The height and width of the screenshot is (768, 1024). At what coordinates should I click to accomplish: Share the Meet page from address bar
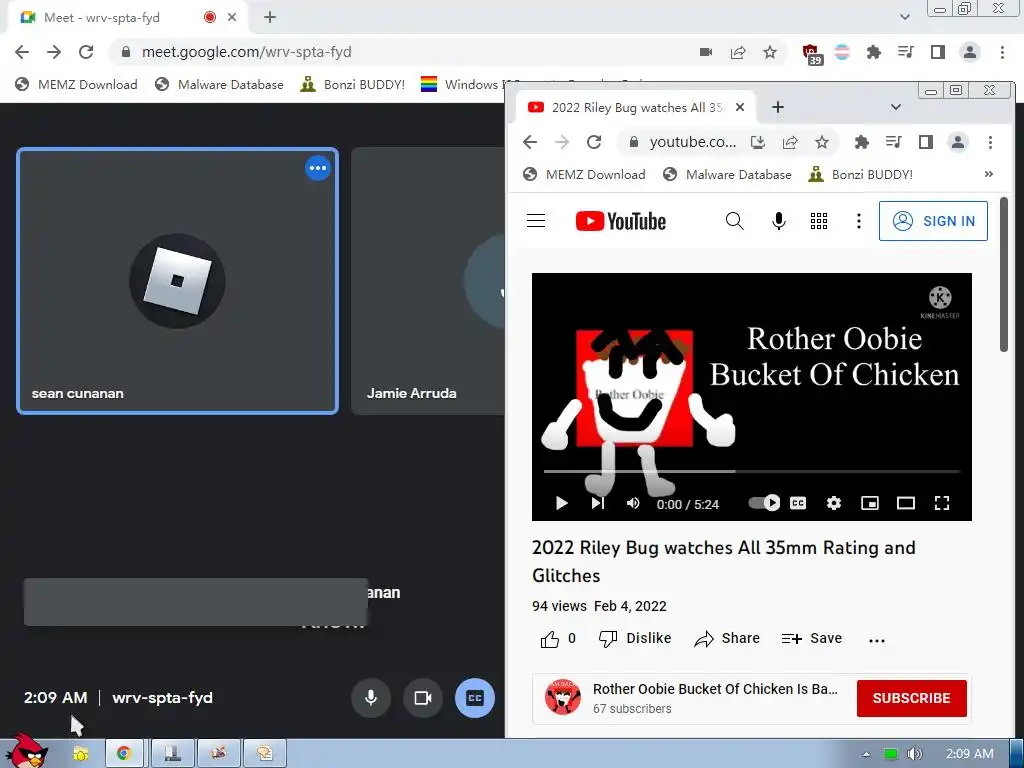pos(738,52)
